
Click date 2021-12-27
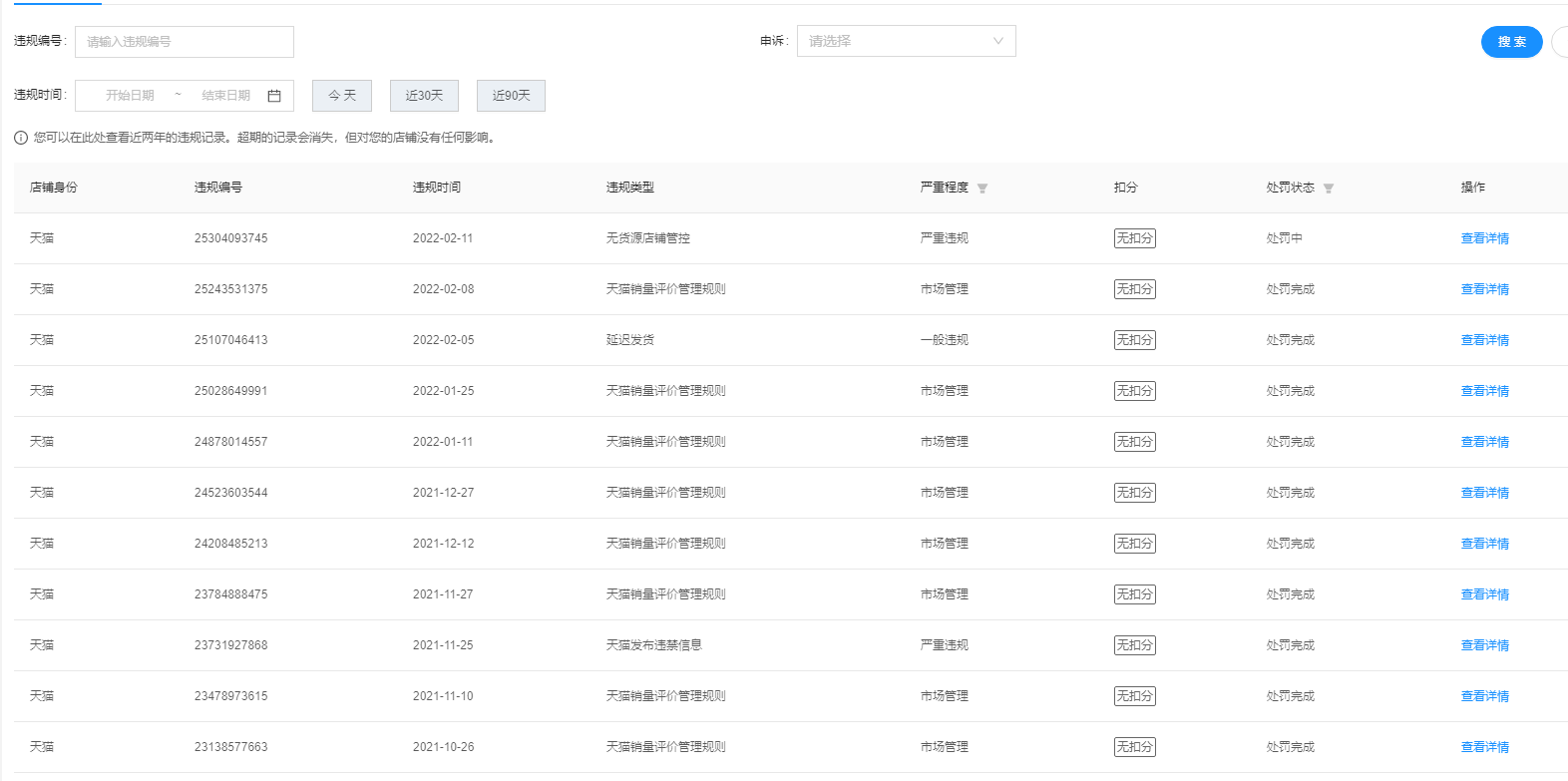[444, 493]
